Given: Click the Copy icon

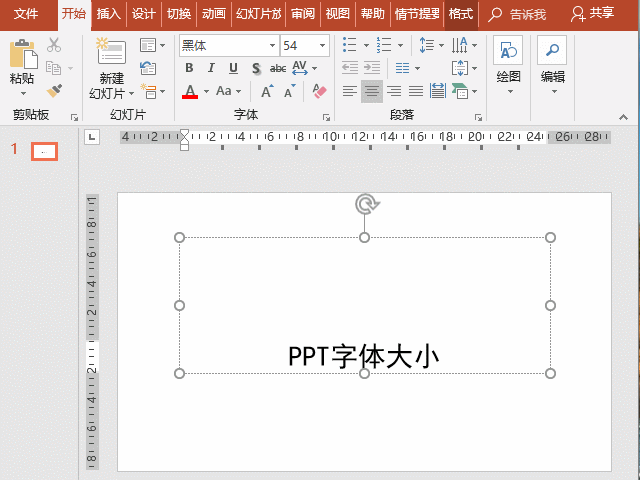Looking at the screenshot, I should [53, 68].
